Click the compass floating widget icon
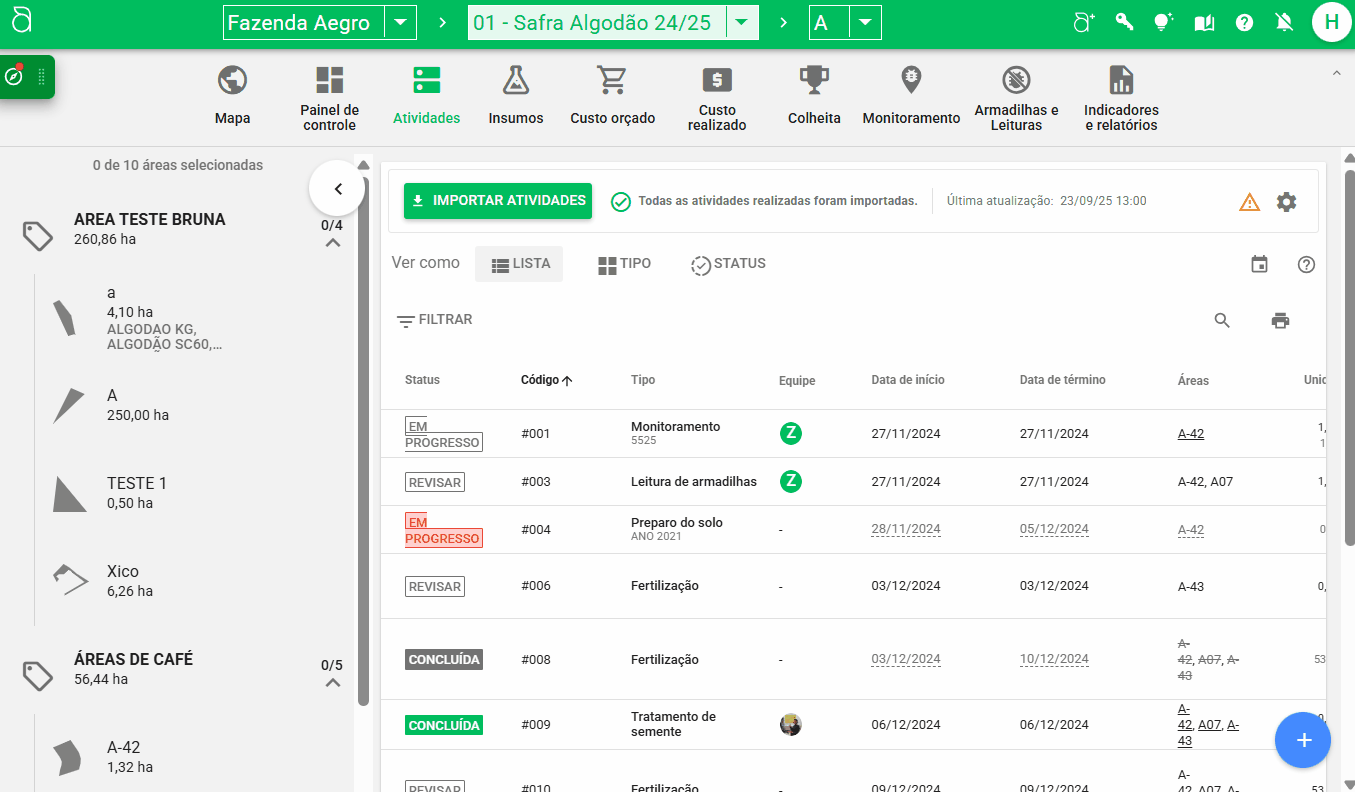 [x=14, y=77]
